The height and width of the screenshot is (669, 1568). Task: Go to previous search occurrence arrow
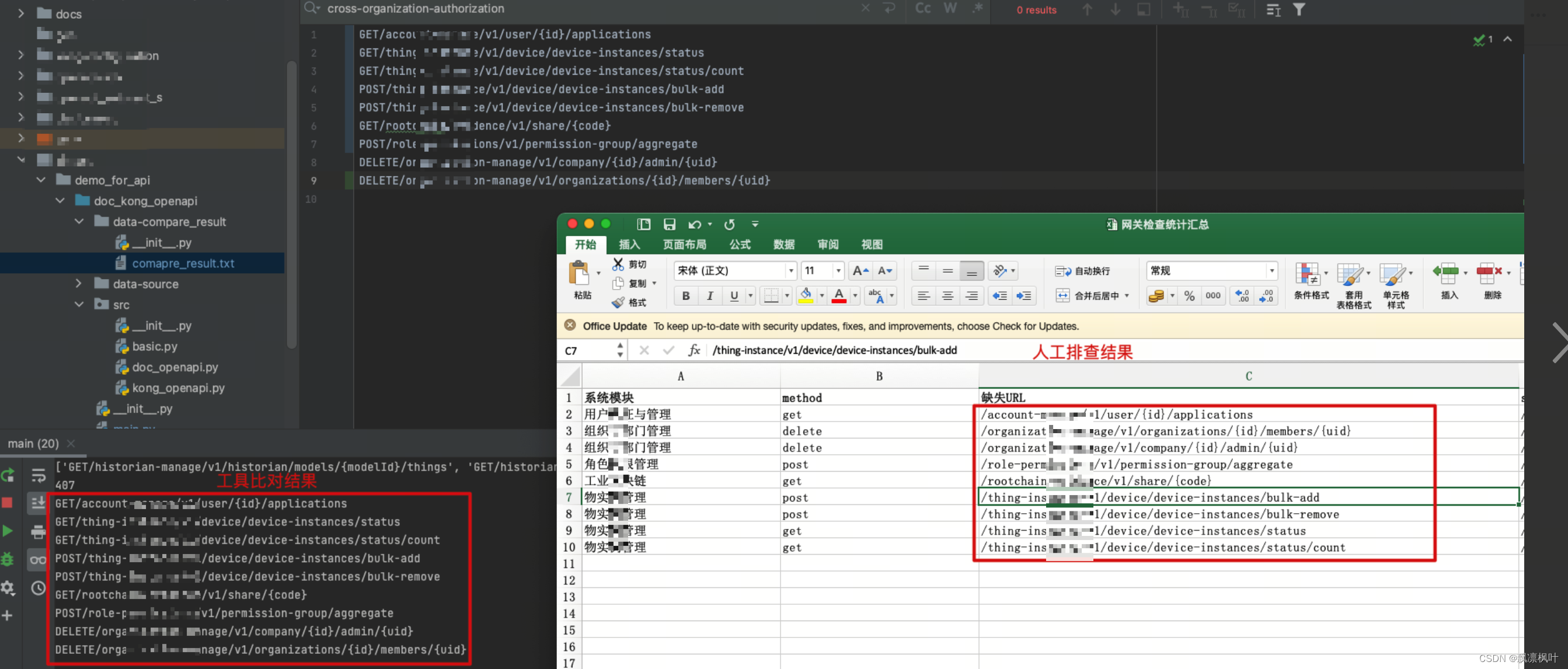pos(1087,10)
